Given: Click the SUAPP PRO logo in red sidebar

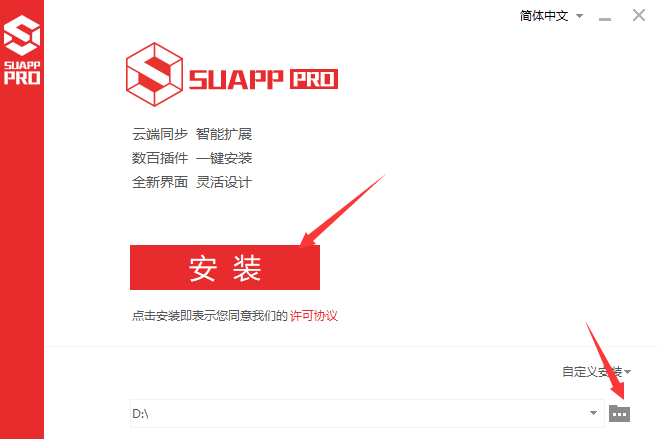Looking at the screenshot, I should point(22,50).
